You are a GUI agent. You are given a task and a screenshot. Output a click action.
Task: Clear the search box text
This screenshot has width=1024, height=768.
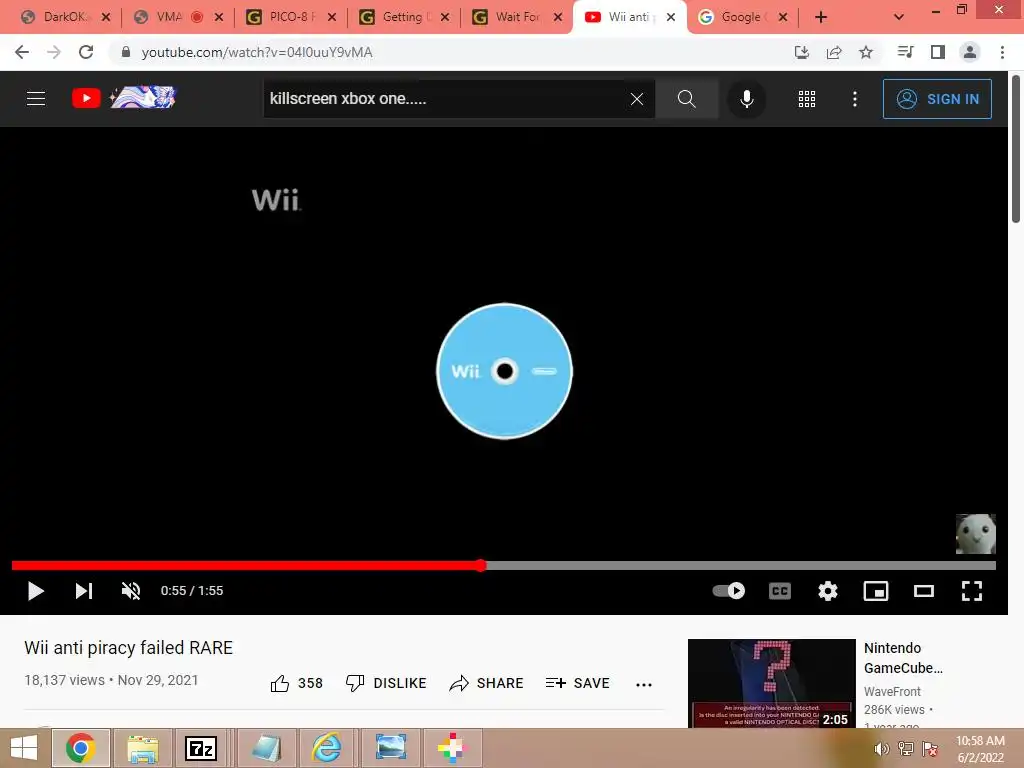pos(637,99)
